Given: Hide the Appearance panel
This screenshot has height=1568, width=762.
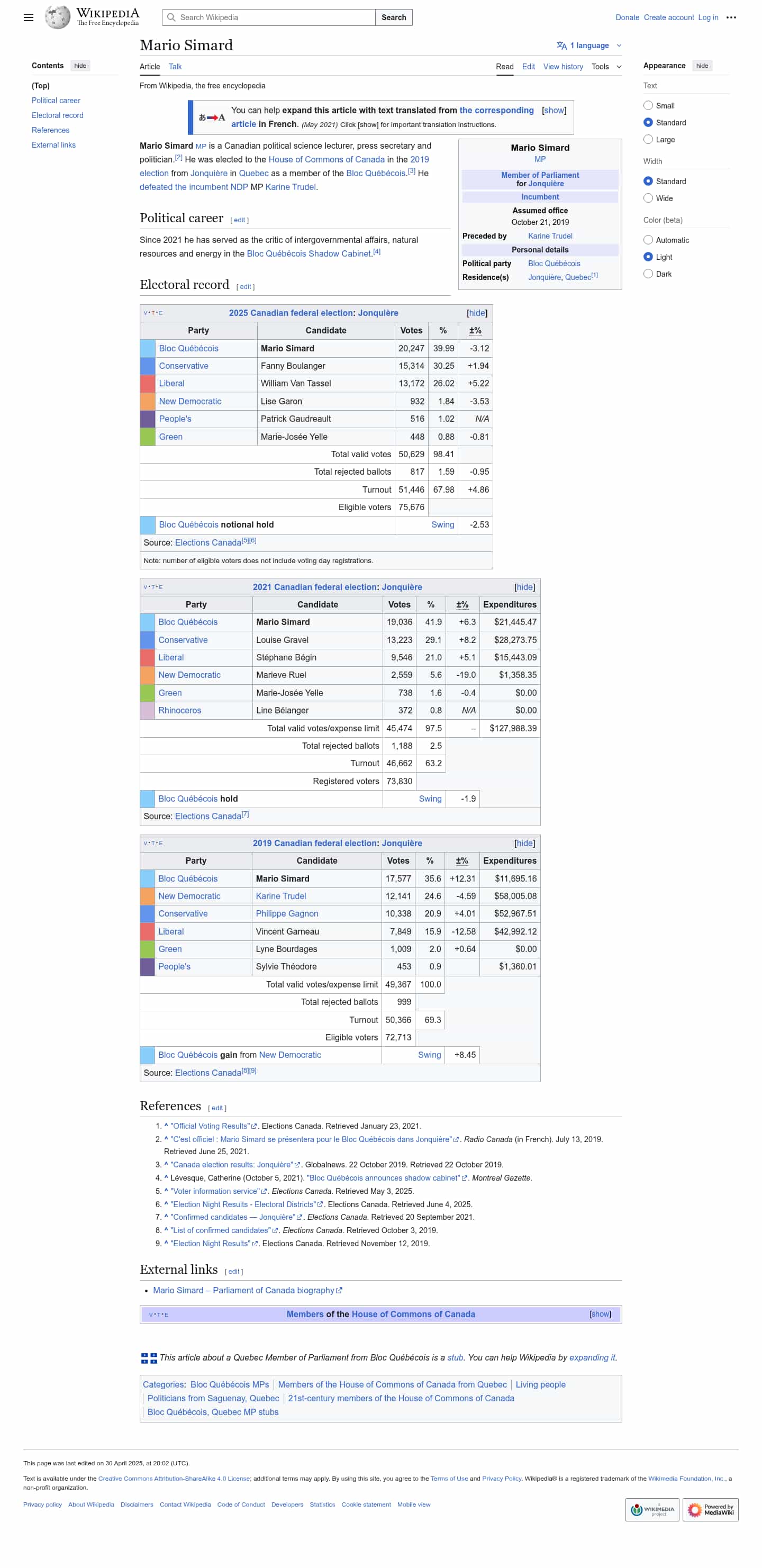Looking at the screenshot, I should point(702,66).
